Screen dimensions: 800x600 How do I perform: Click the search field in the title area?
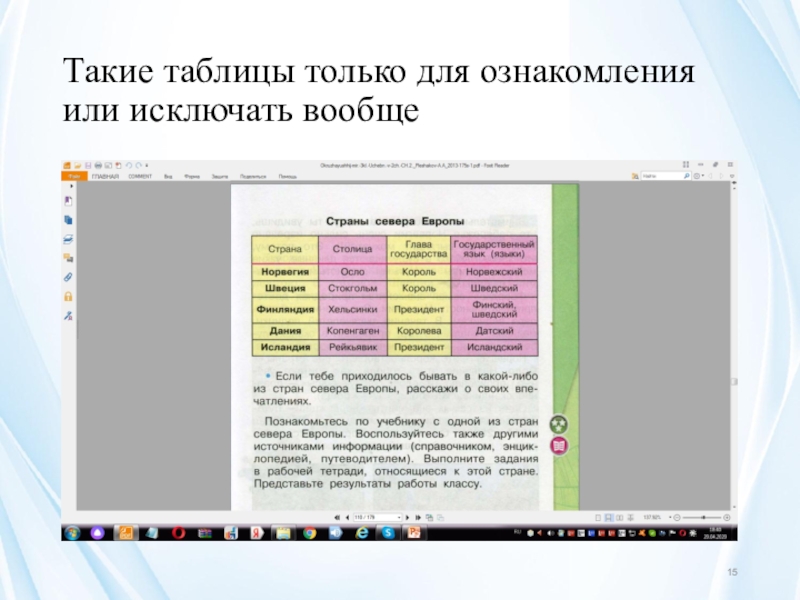[x=658, y=175]
